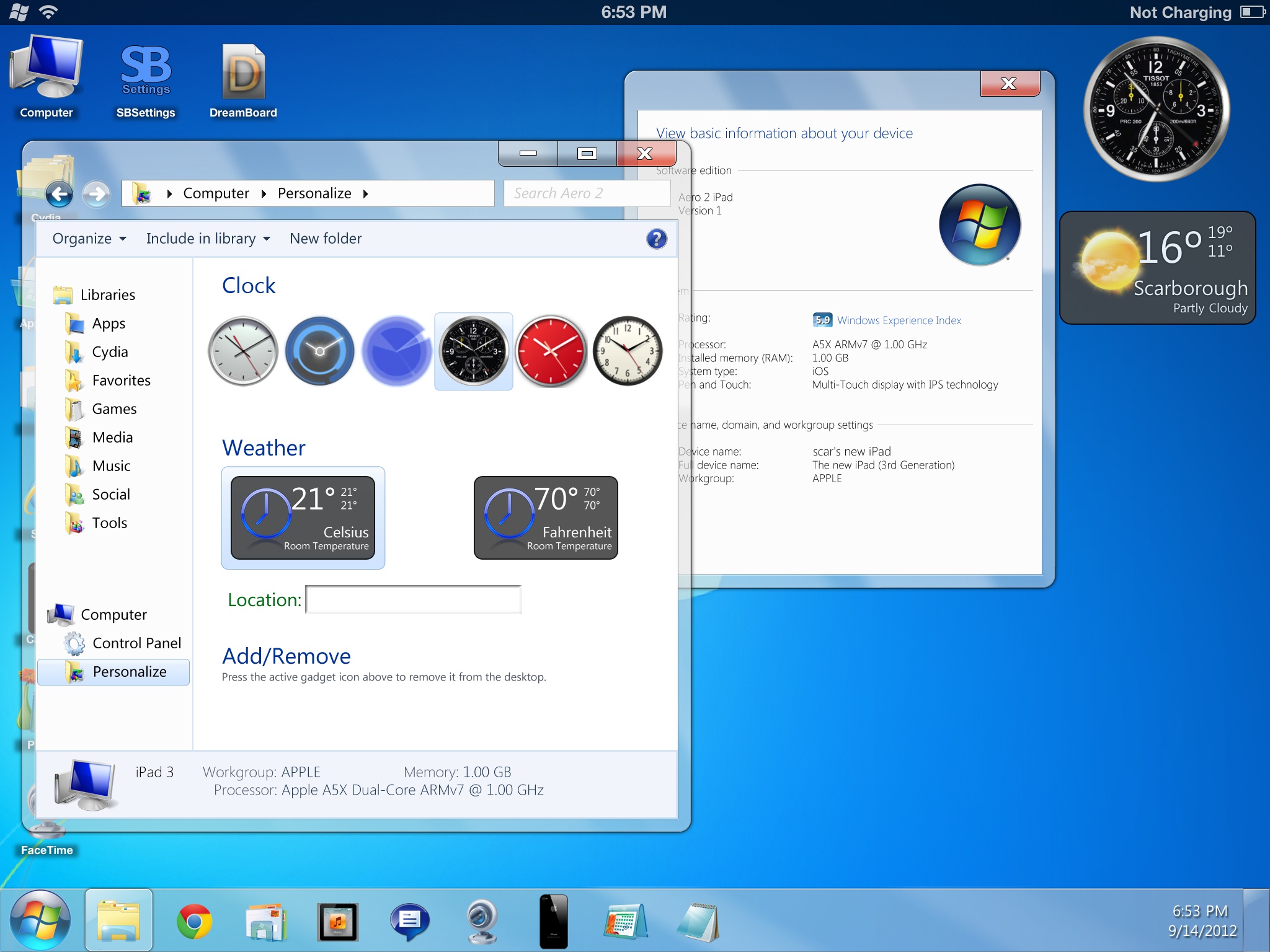Open the DreamBoard desktop icon
Screen dimensions: 1270x952
coord(243,81)
